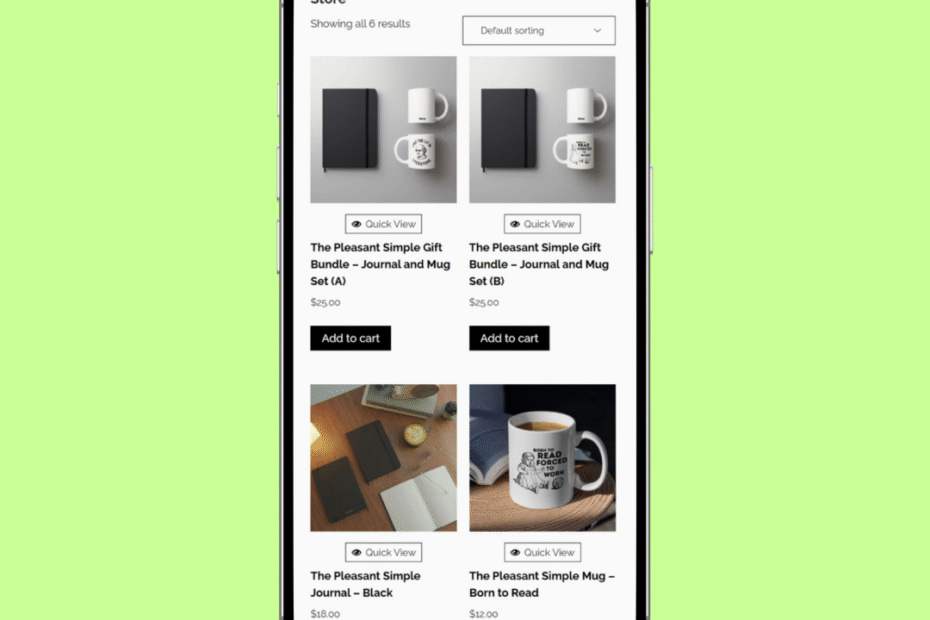Open the black journals on desk product image
Viewport: 930px width, 620px height.
(x=383, y=457)
